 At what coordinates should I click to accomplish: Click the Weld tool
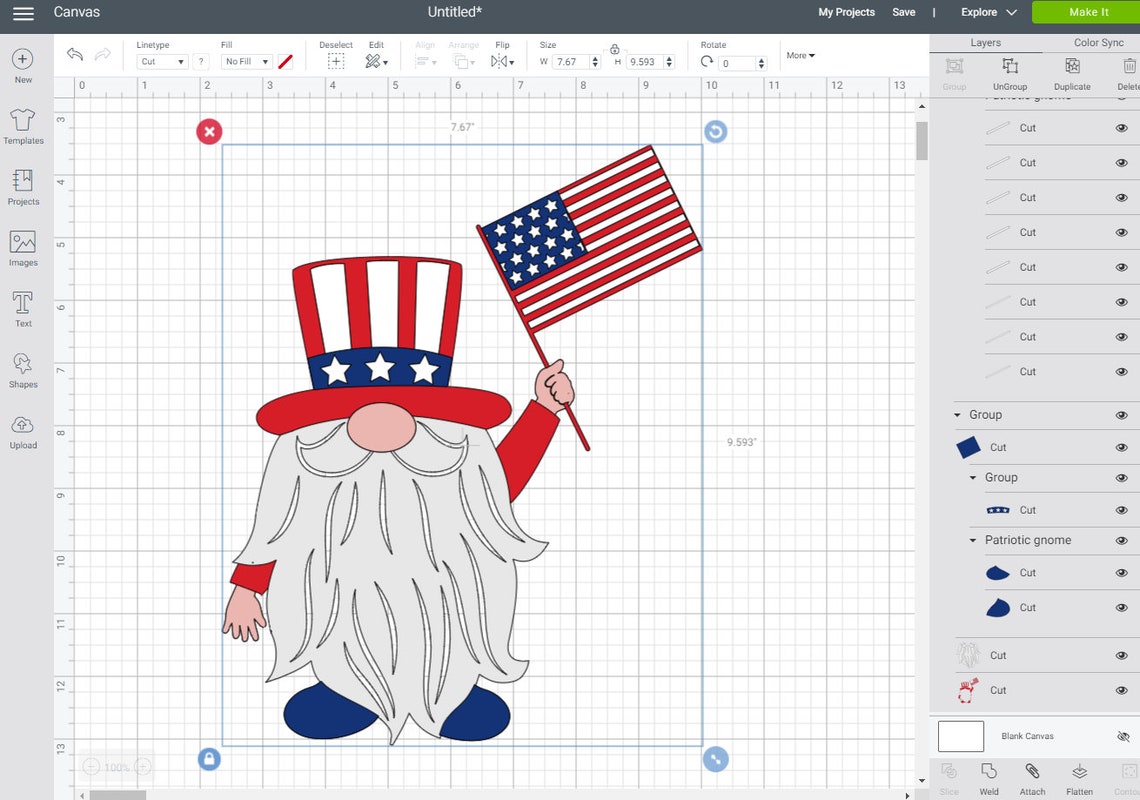pos(989,780)
